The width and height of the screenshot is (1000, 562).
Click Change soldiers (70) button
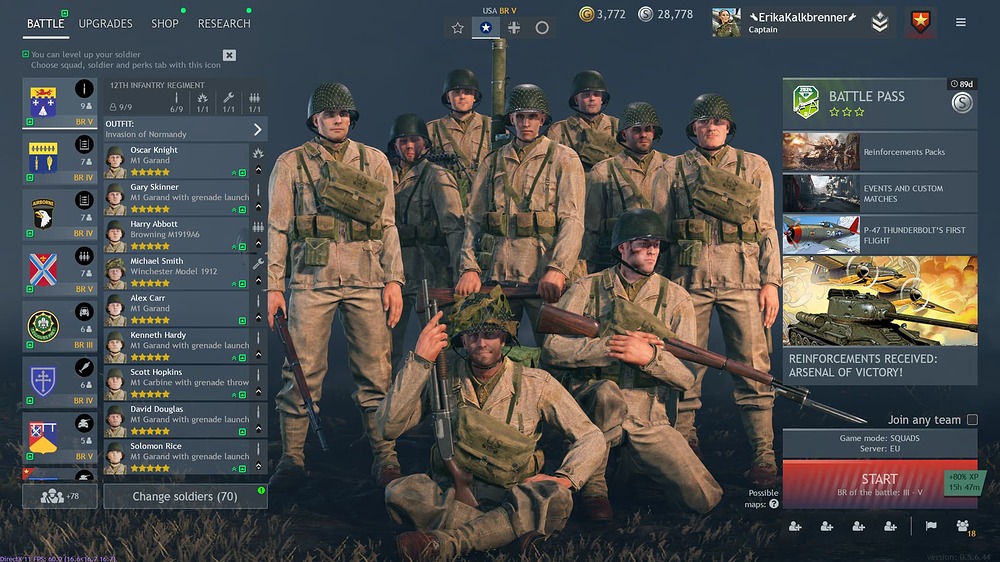pyautogui.click(x=185, y=496)
